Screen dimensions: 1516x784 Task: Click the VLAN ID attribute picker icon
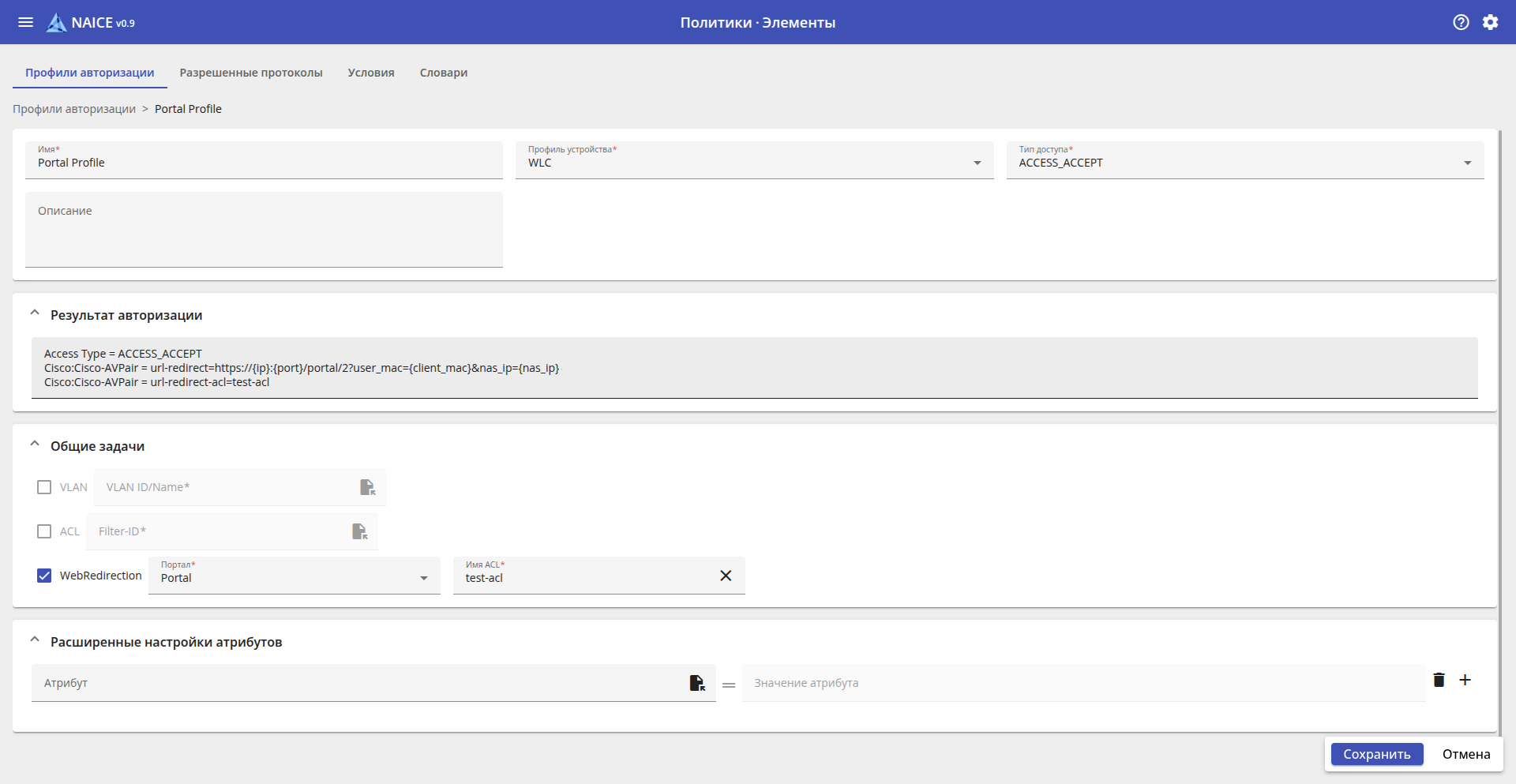(x=367, y=487)
